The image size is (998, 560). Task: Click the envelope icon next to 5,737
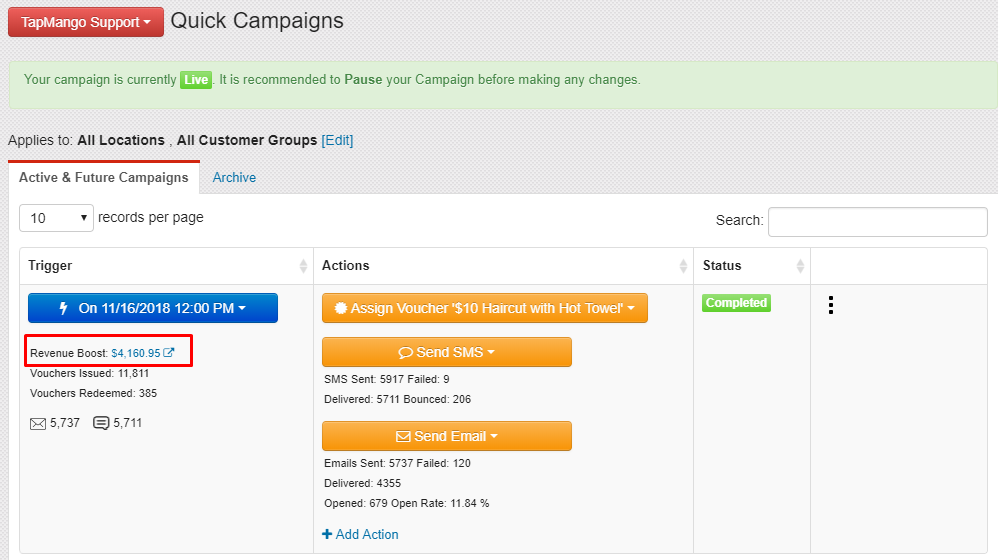(38, 424)
